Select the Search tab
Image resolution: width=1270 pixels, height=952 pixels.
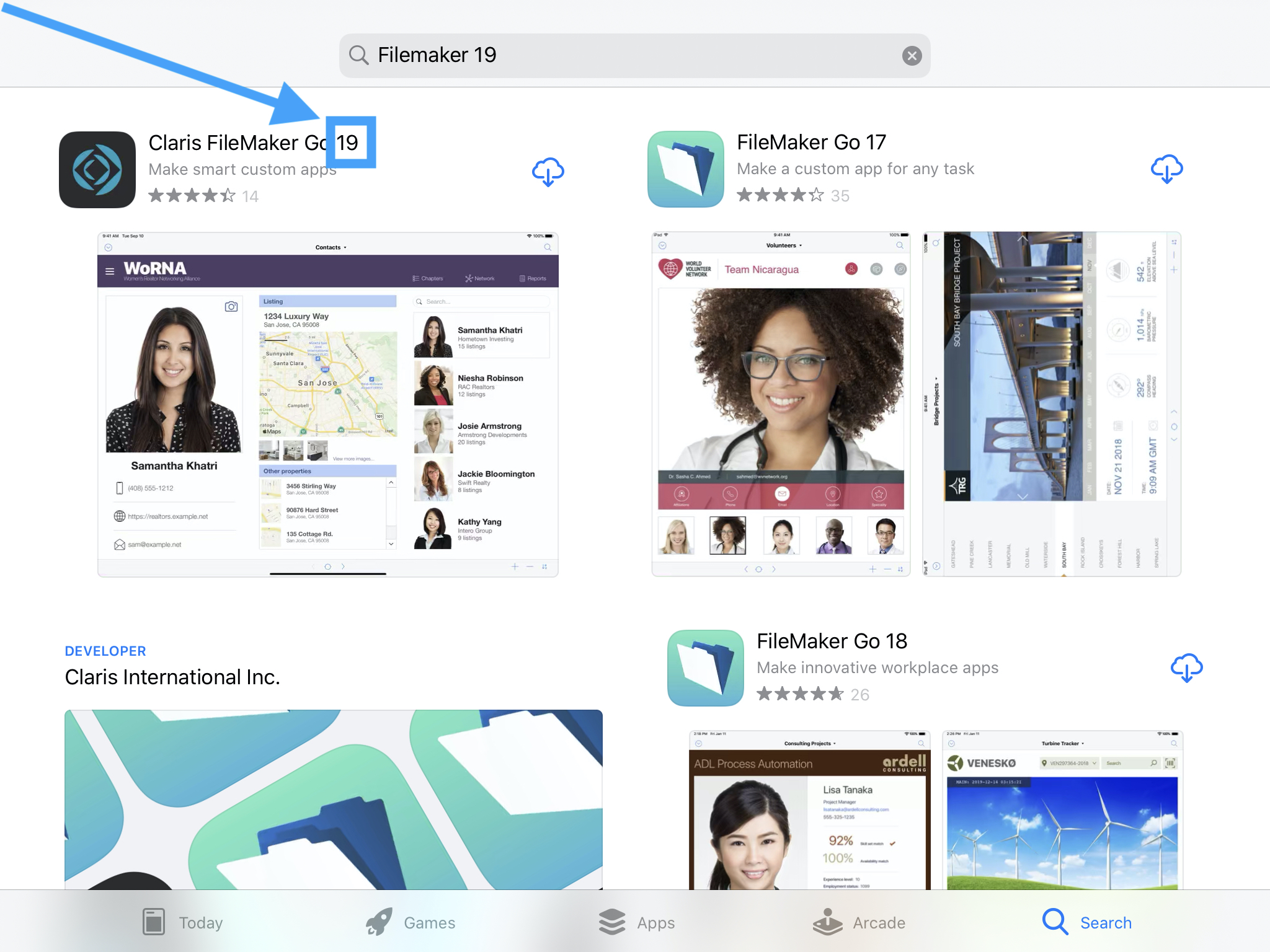pyautogui.click(x=1090, y=922)
